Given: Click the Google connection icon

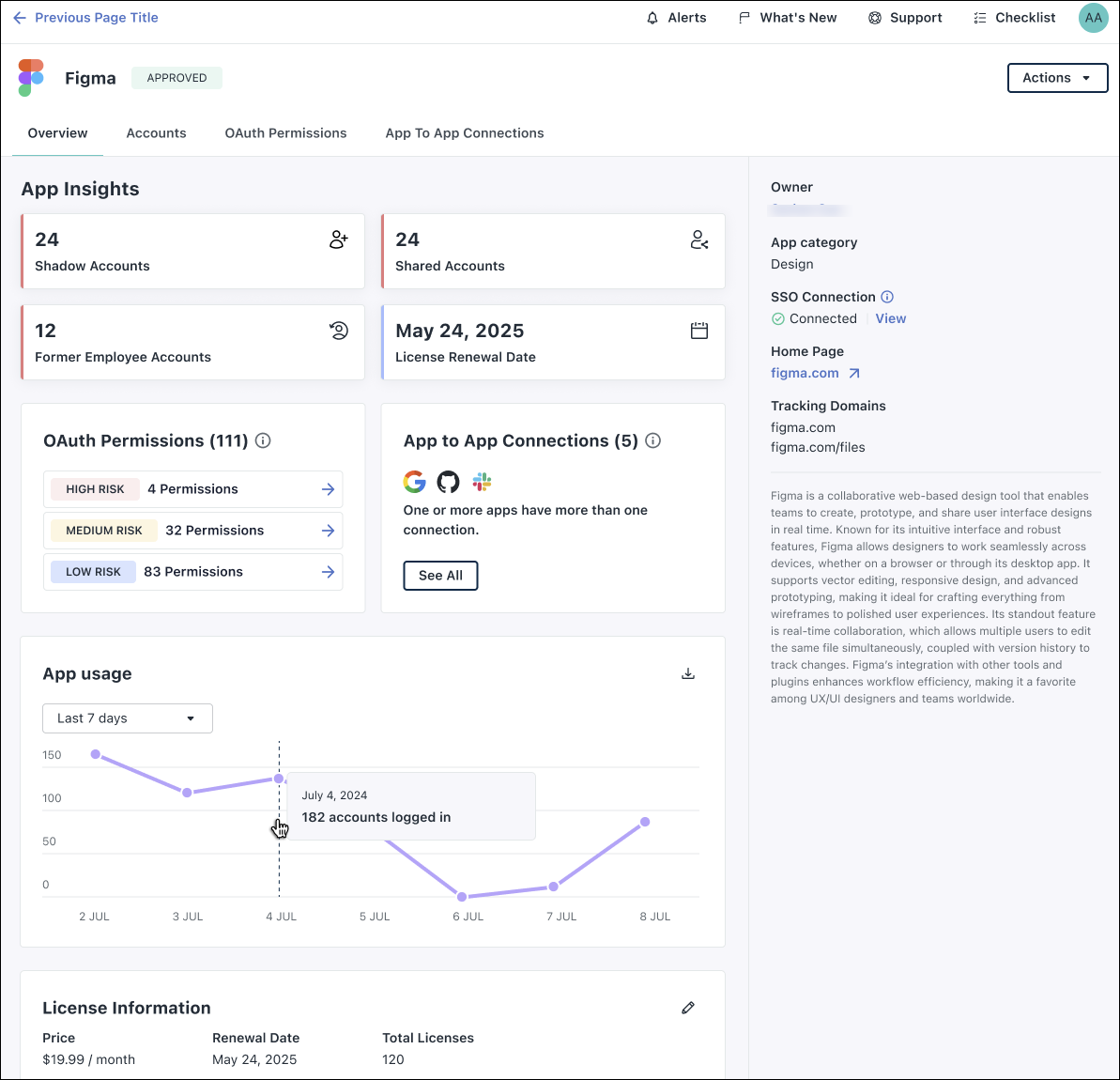Looking at the screenshot, I should (414, 482).
